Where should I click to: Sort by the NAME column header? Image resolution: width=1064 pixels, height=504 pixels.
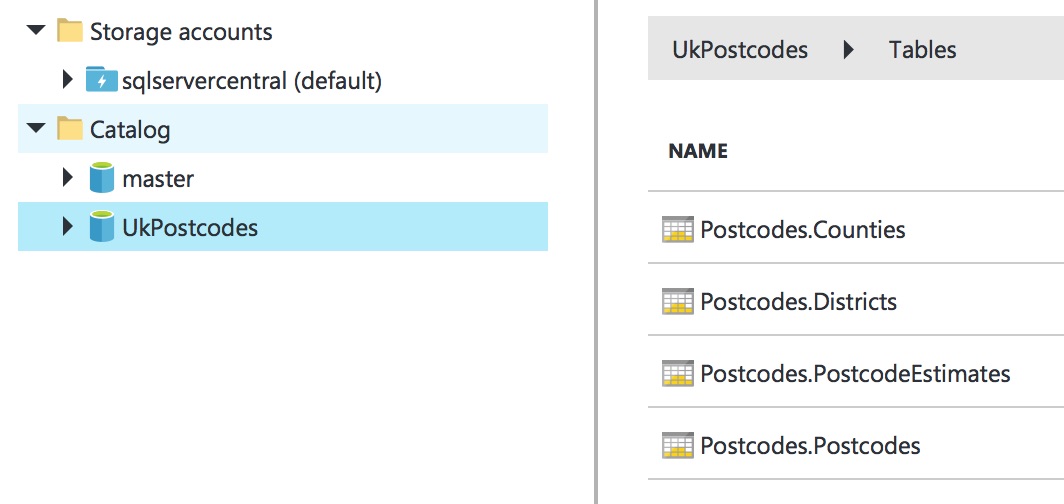point(698,152)
